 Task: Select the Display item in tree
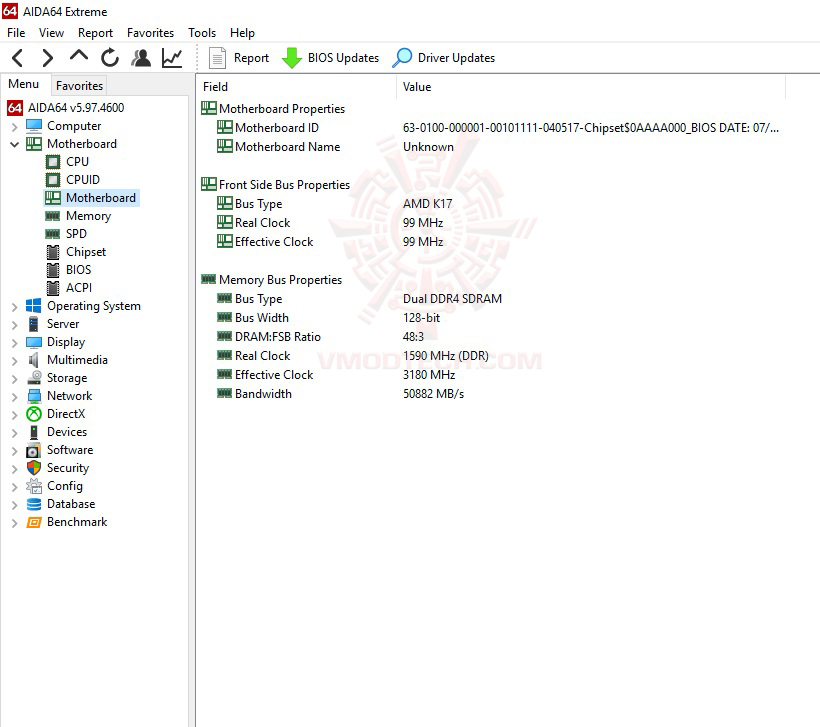[66, 342]
